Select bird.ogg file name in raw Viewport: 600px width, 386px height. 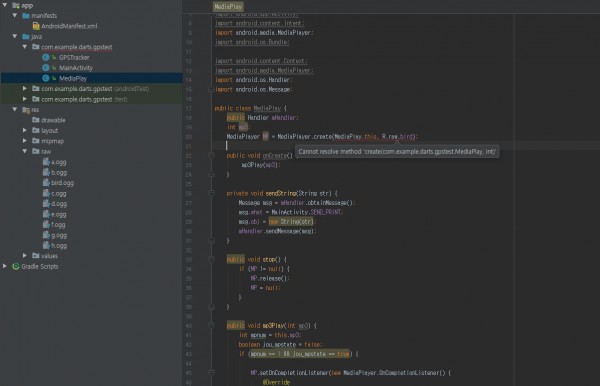point(62,183)
